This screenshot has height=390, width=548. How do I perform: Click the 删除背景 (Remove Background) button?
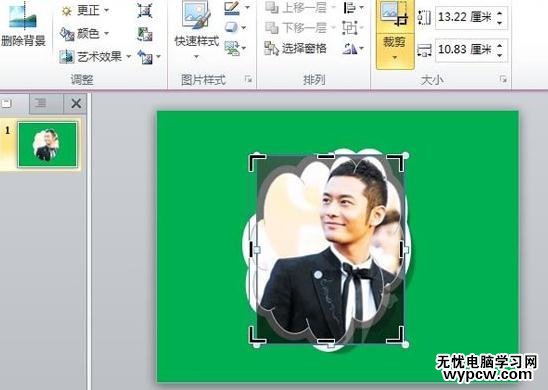click(23, 25)
